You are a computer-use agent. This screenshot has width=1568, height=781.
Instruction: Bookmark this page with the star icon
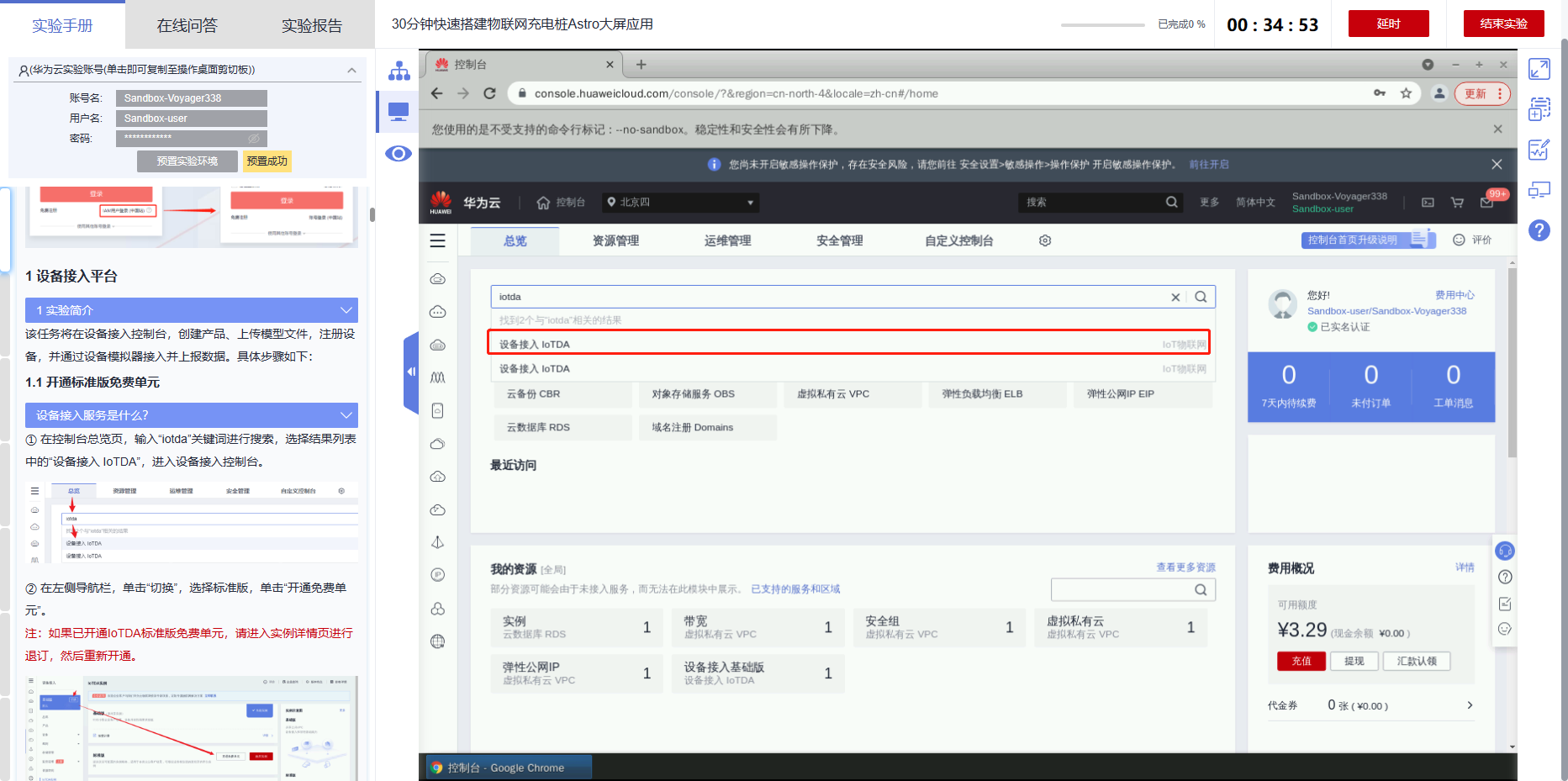(x=1406, y=93)
